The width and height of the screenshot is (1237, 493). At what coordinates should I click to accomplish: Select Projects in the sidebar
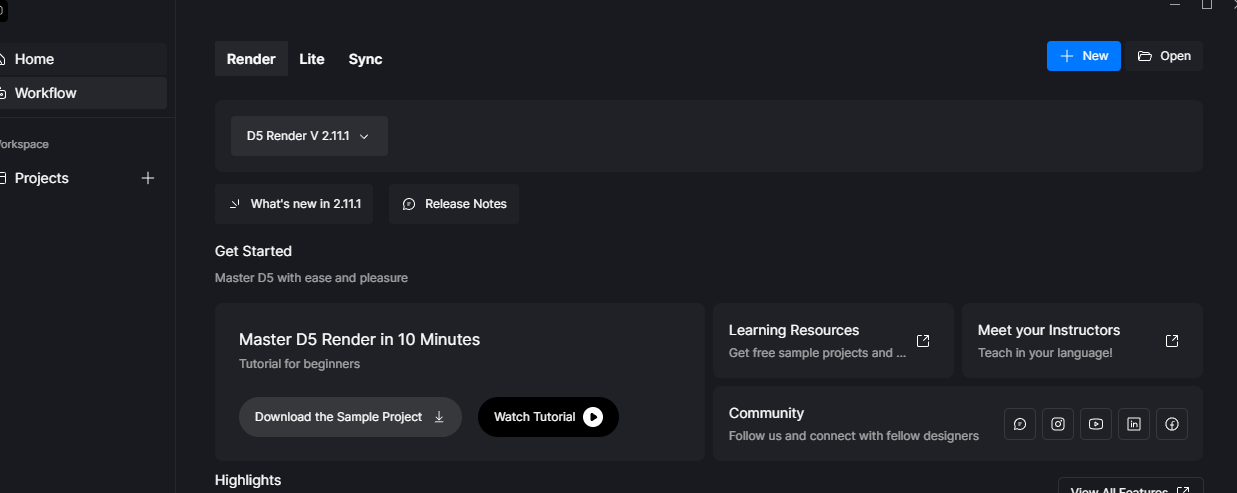point(42,178)
